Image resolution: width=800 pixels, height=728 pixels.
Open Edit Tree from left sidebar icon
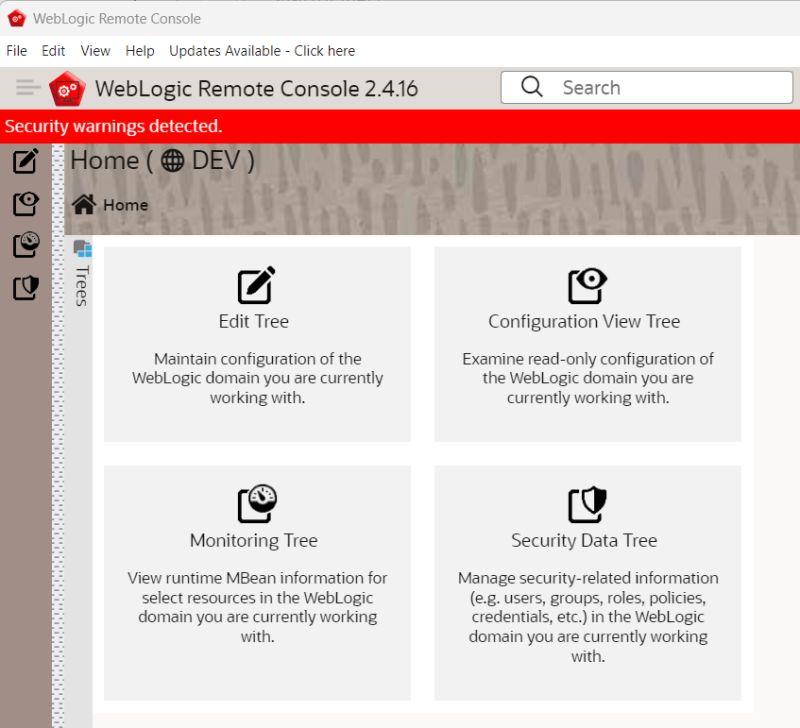[x=26, y=161]
